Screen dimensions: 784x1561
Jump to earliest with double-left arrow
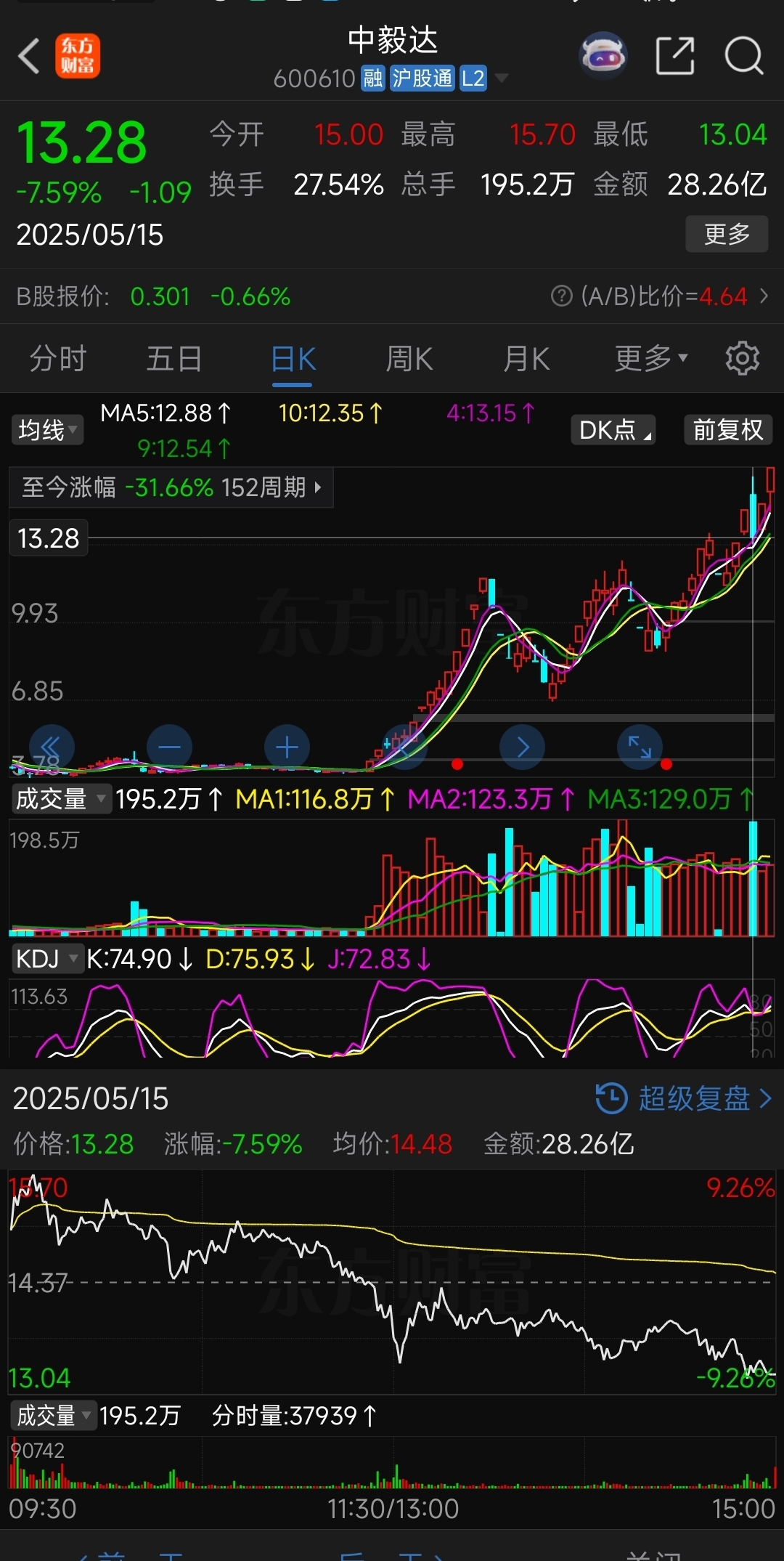[52, 747]
